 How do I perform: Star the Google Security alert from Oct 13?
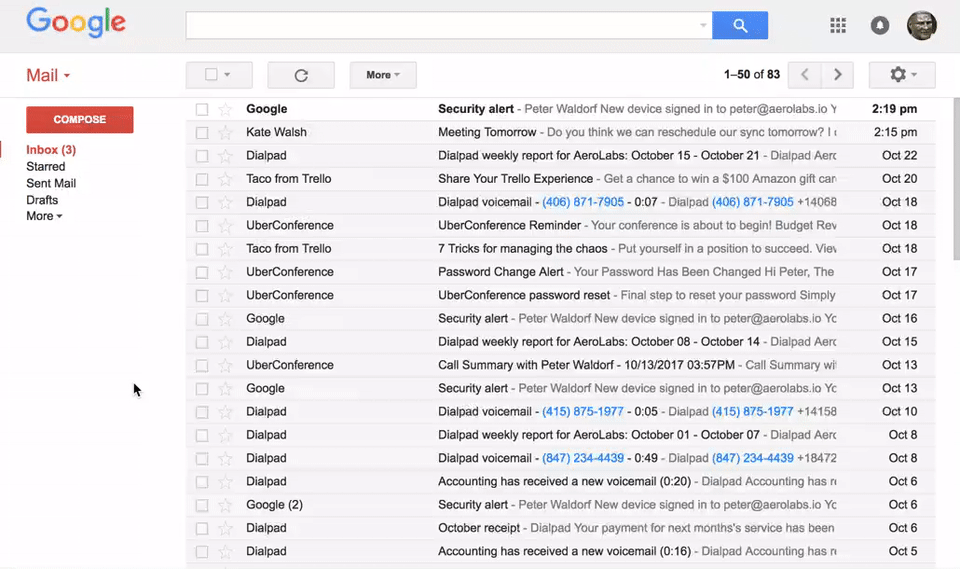click(225, 388)
